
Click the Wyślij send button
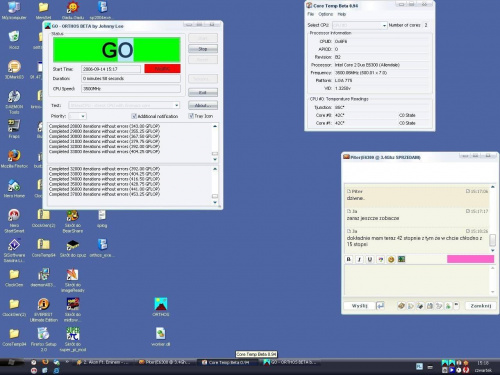(x=359, y=306)
